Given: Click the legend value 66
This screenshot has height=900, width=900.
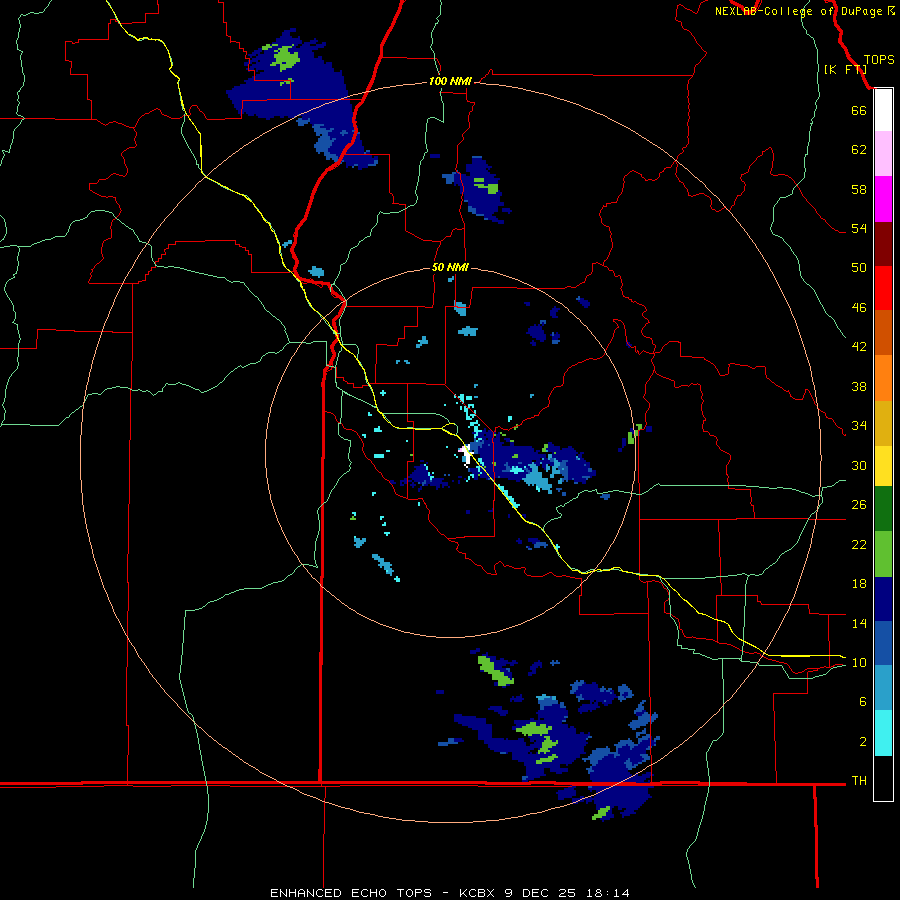Looking at the screenshot, I should click(859, 110).
